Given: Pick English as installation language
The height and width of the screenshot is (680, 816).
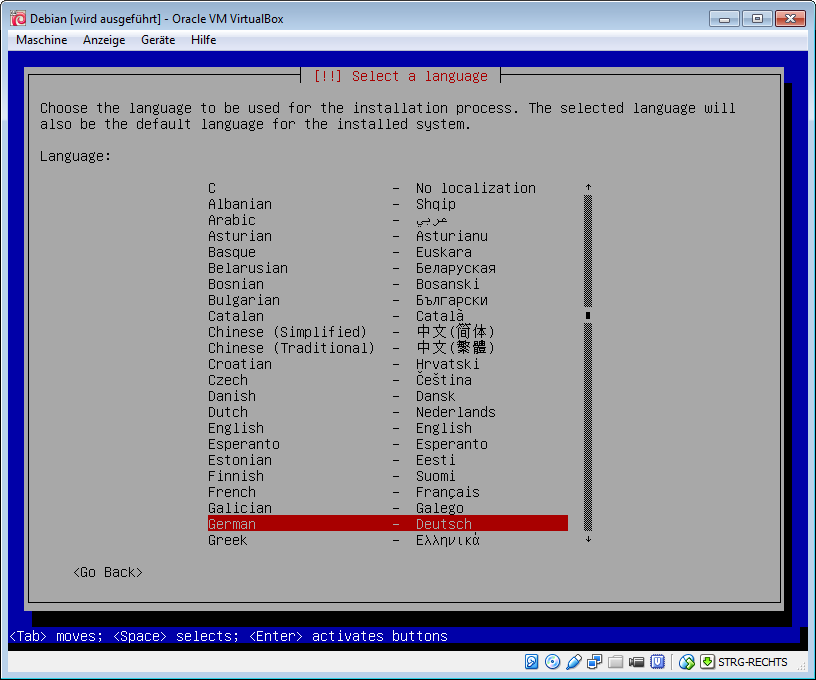Looking at the screenshot, I should 388,428.
